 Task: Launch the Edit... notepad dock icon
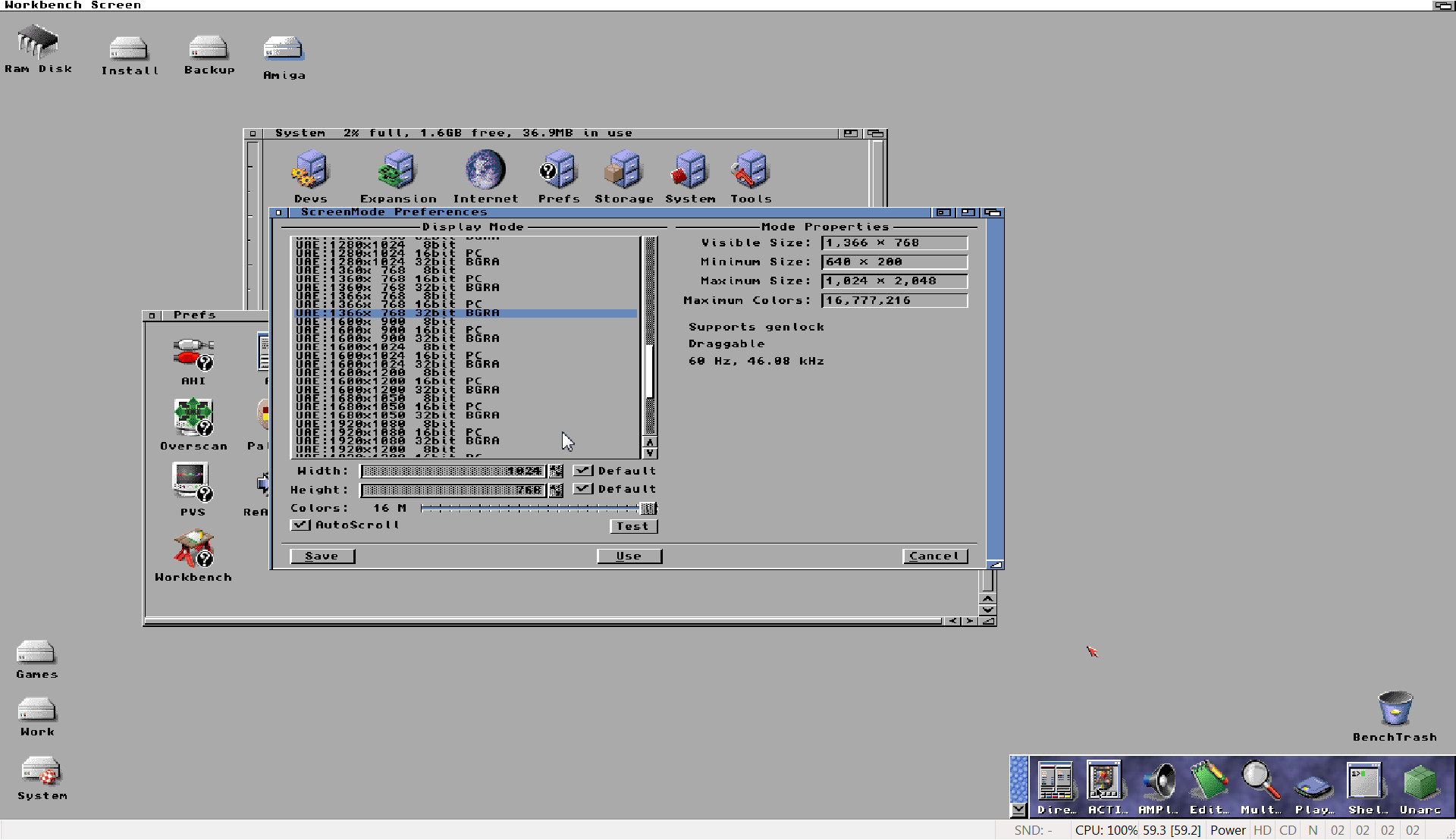(1209, 787)
